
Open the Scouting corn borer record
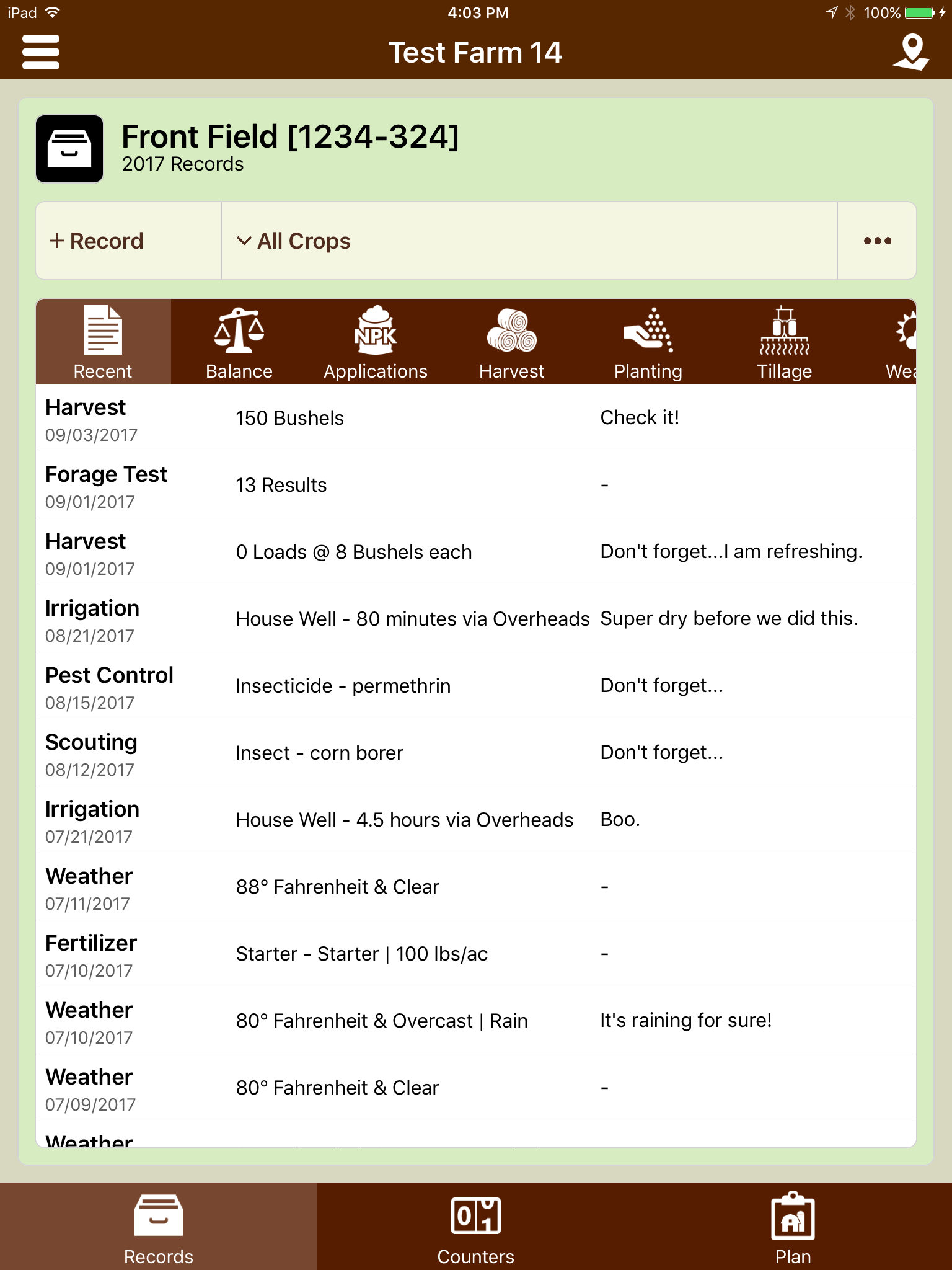(x=476, y=753)
